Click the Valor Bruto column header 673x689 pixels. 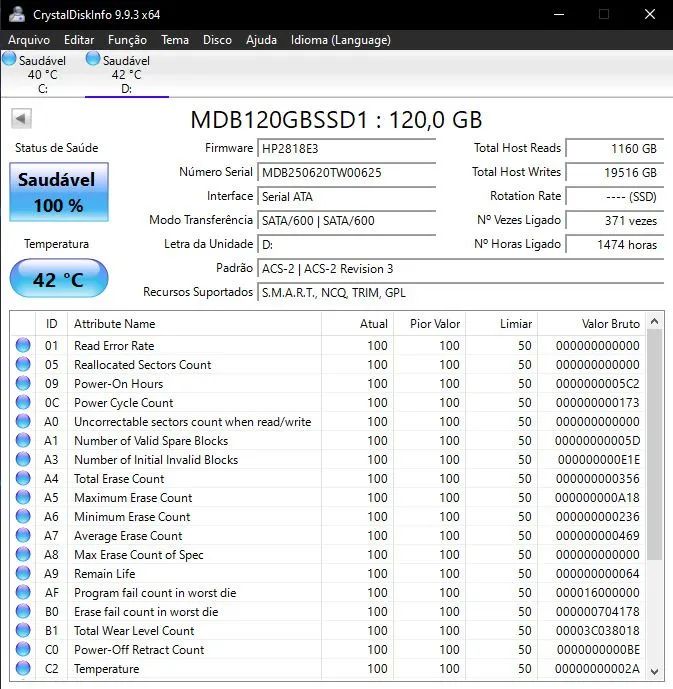(592, 324)
